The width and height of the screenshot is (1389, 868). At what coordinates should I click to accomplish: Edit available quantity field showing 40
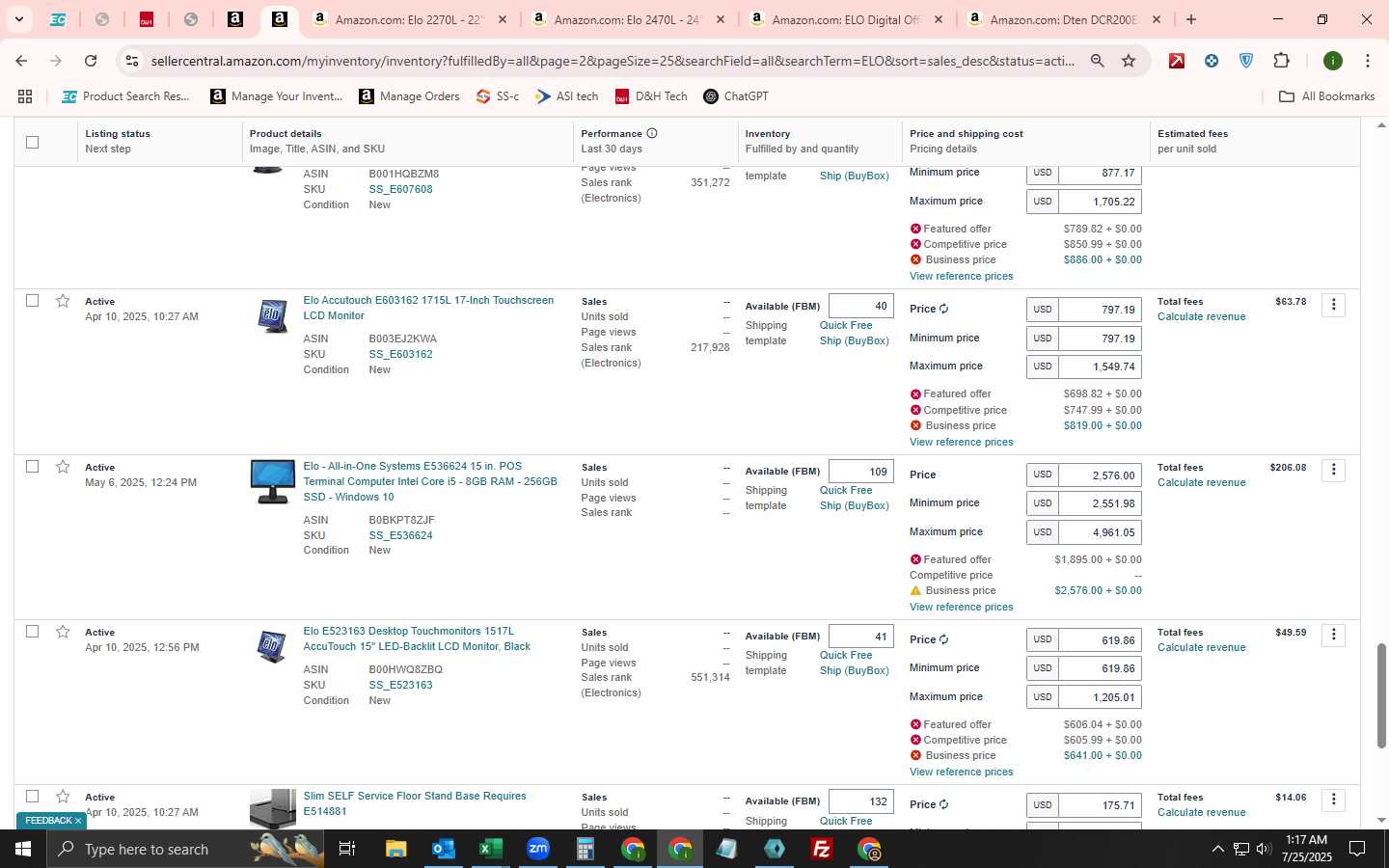pos(860,306)
